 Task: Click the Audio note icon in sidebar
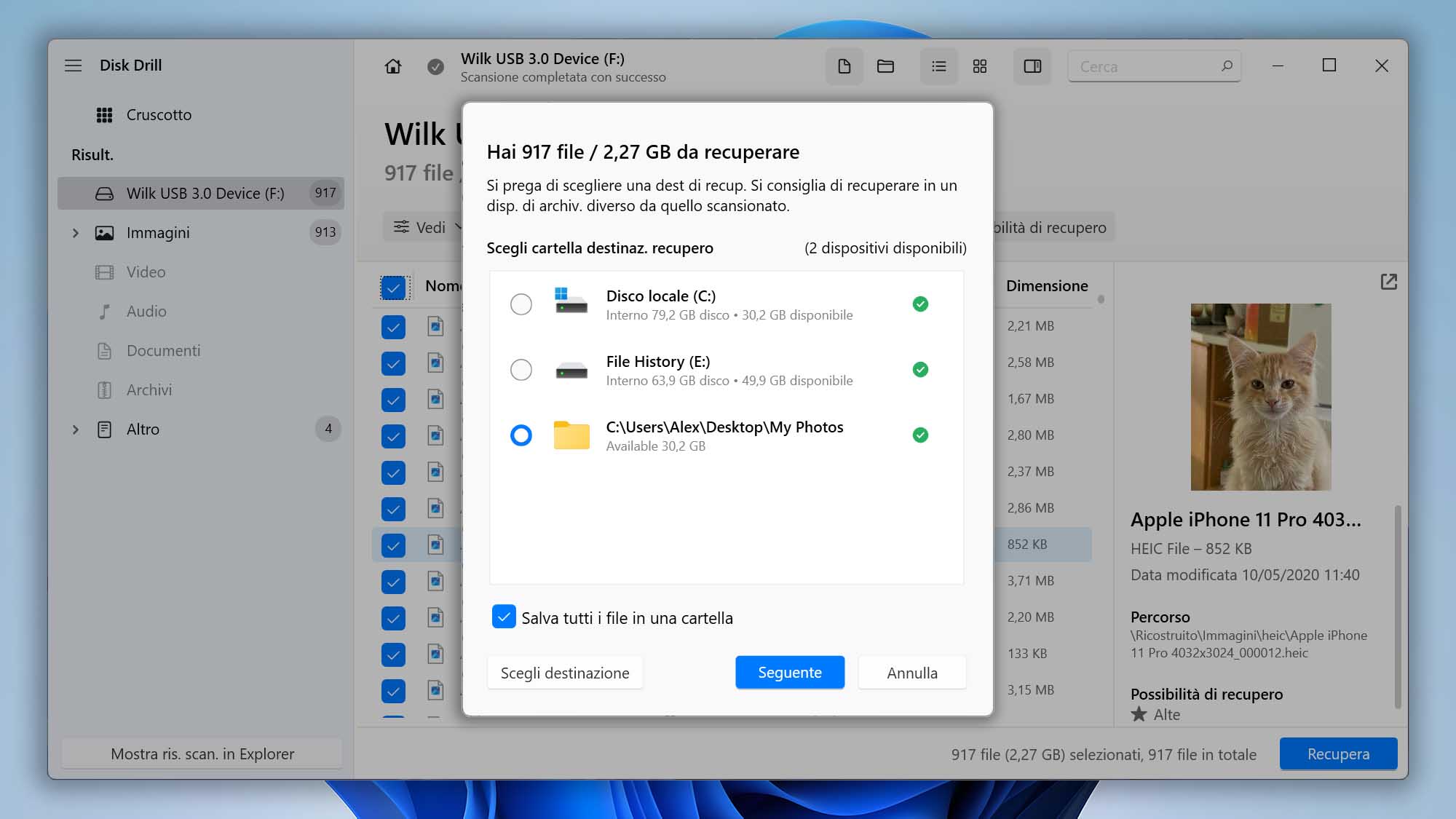105,312
